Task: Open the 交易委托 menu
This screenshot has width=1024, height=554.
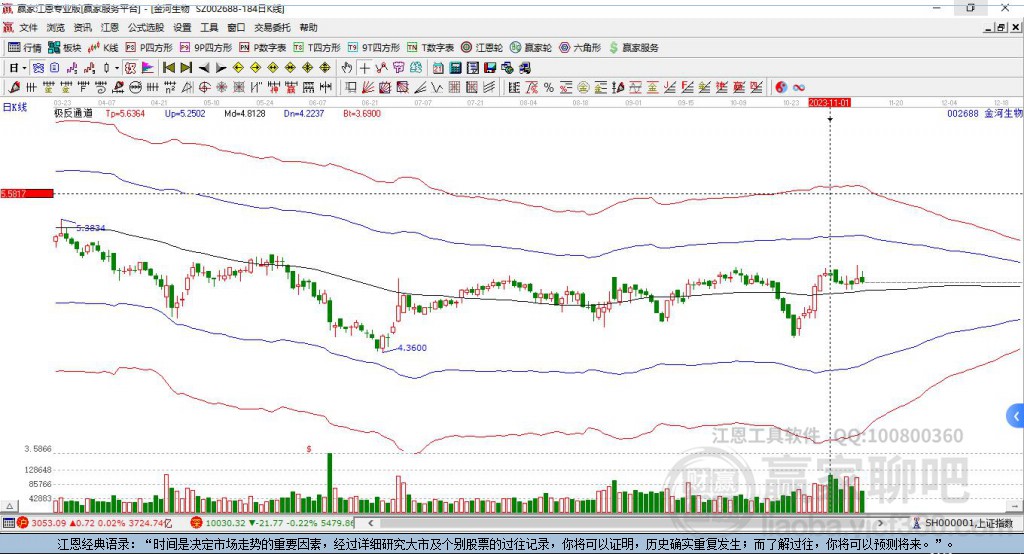Action: tap(272, 27)
